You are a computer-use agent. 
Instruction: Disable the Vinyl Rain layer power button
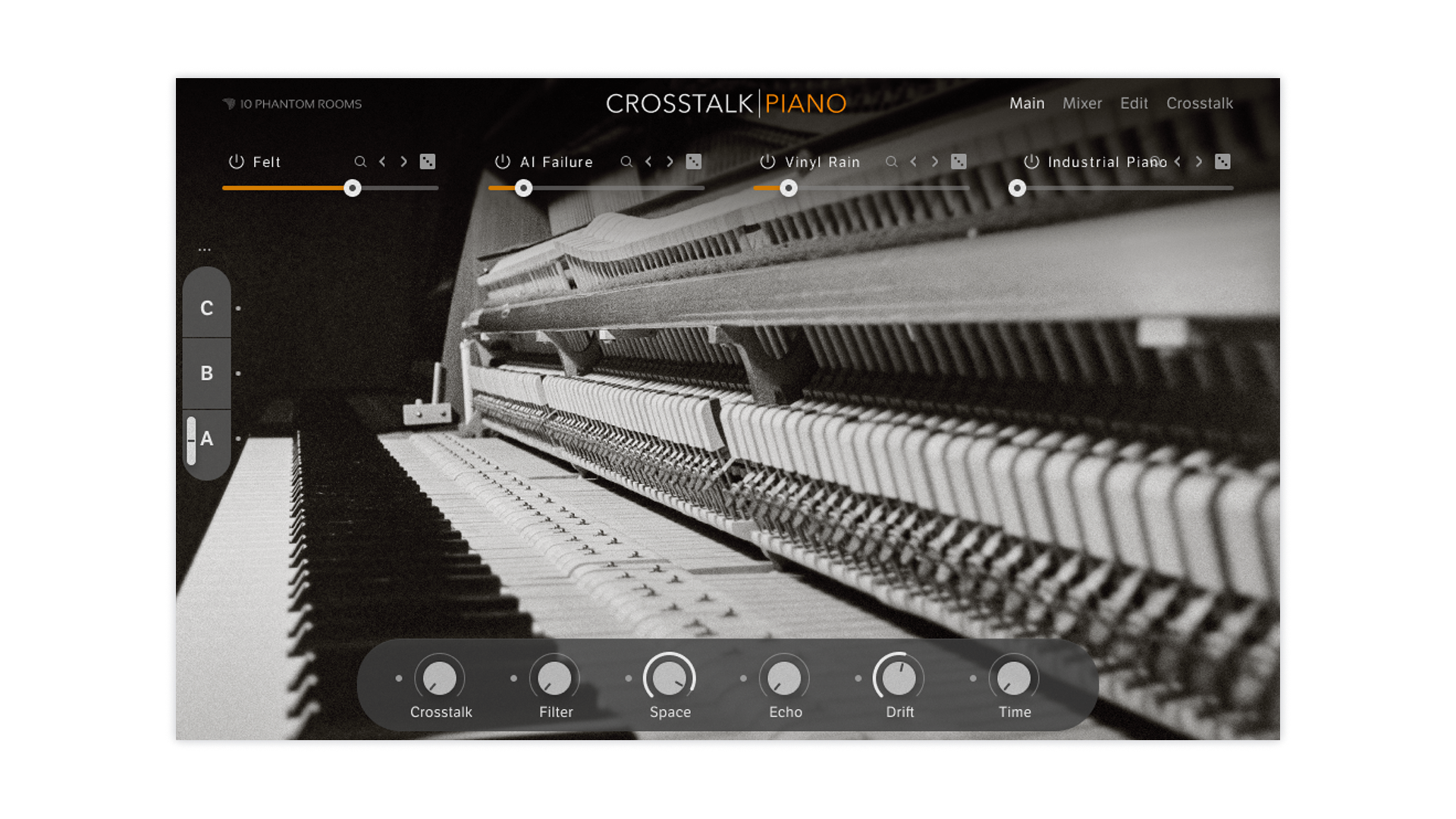click(x=767, y=162)
